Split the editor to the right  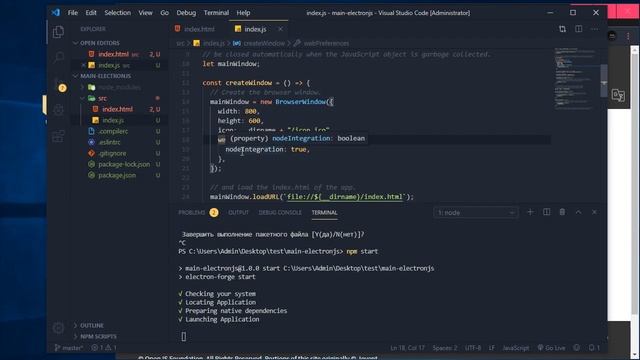[578, 29]
